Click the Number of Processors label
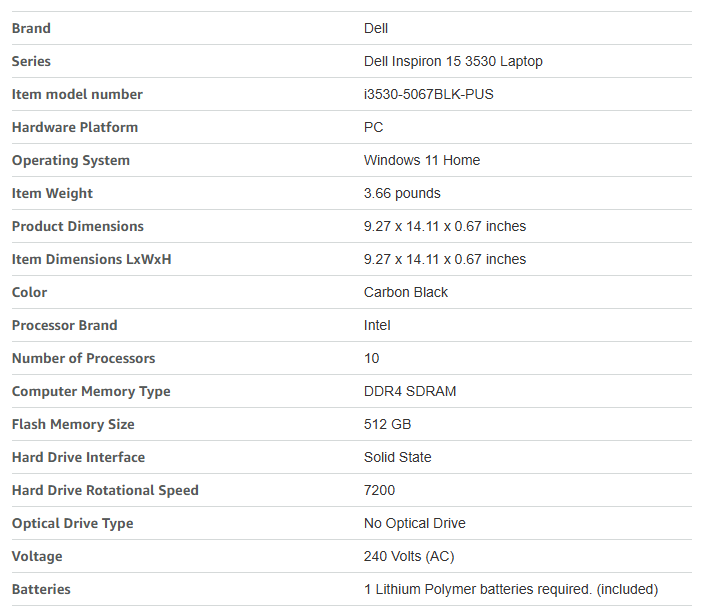This screenshot has width=704, height=616. [x=84, y=358]
